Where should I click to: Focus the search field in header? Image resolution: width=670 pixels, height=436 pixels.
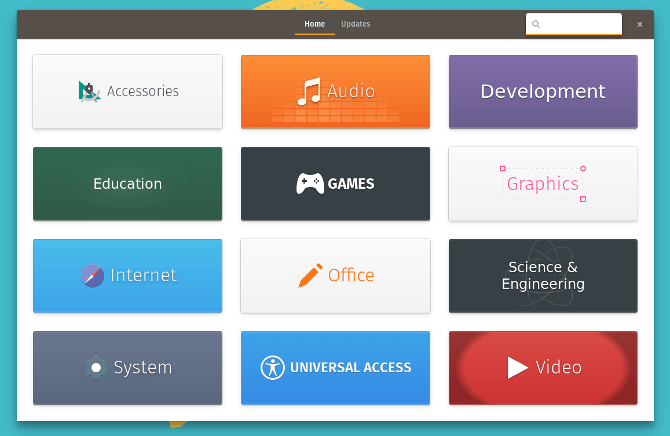coord(574,24)
